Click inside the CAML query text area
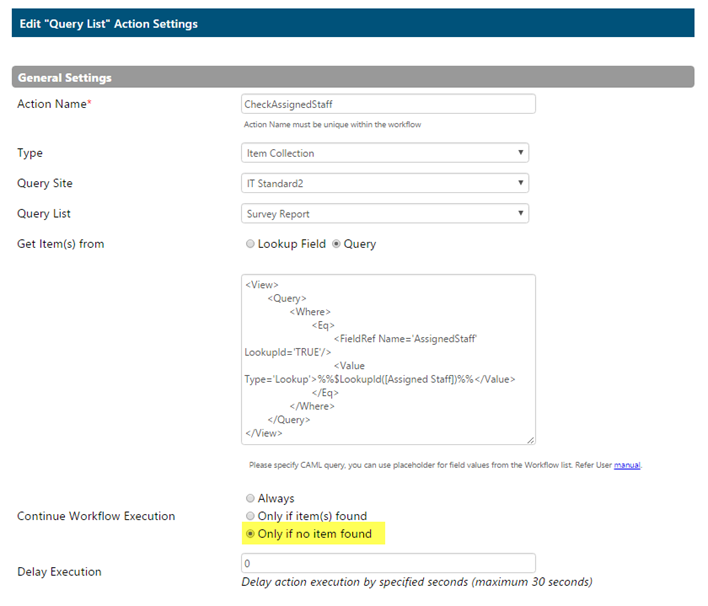708x606 pixels. click(x=388, y=359)
